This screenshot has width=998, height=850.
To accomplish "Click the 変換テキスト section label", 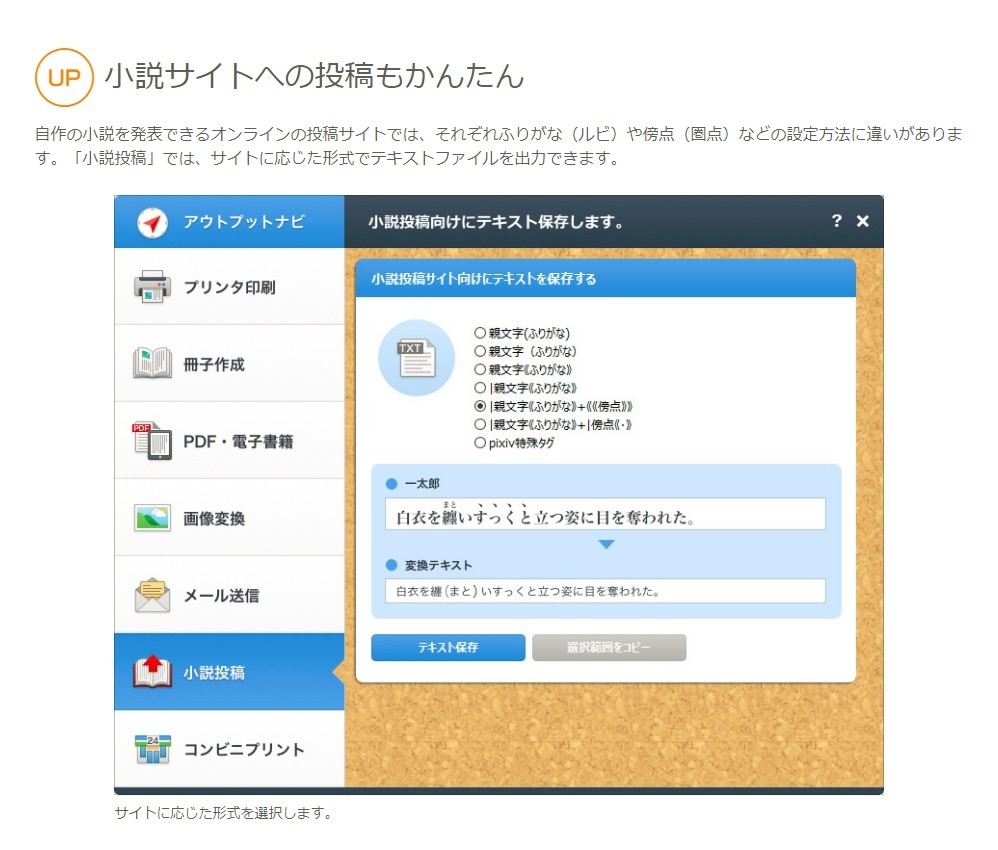I will pos(439,565).
